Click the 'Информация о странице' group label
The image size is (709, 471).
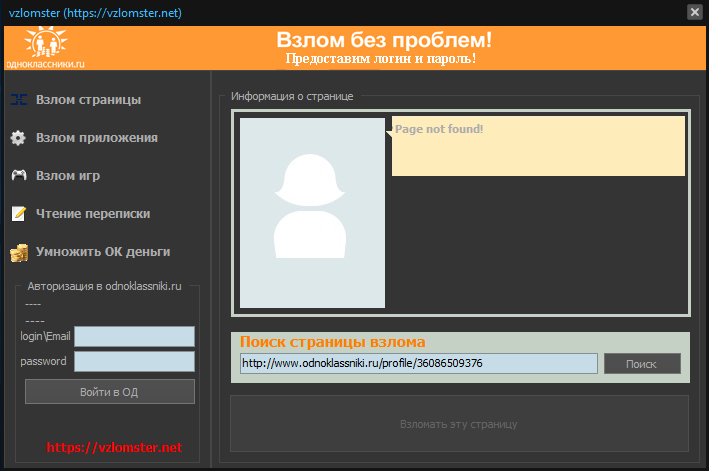pyautogui.click(x=292, y=96)
